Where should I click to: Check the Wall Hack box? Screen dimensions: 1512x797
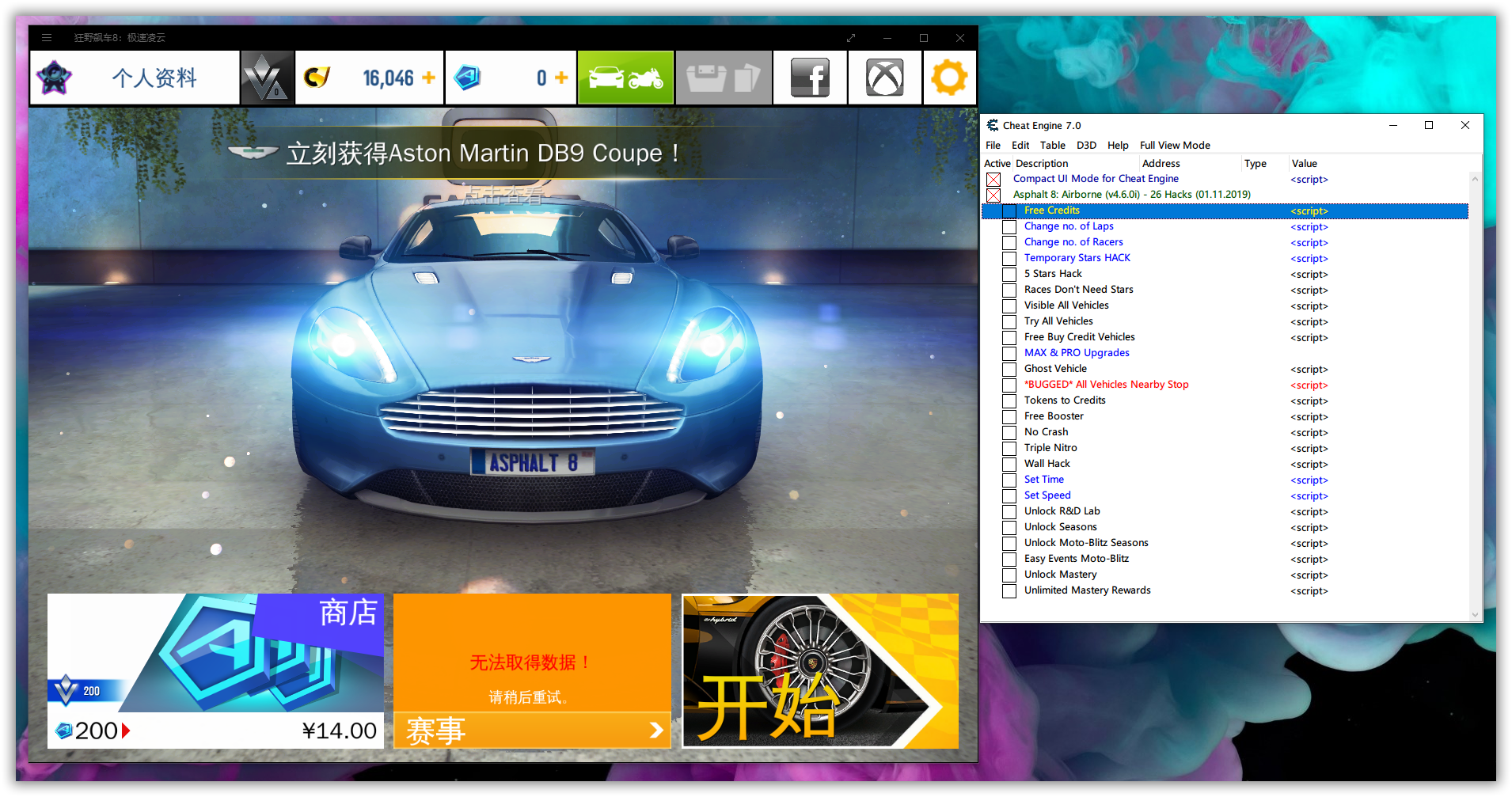(1009, 465)
